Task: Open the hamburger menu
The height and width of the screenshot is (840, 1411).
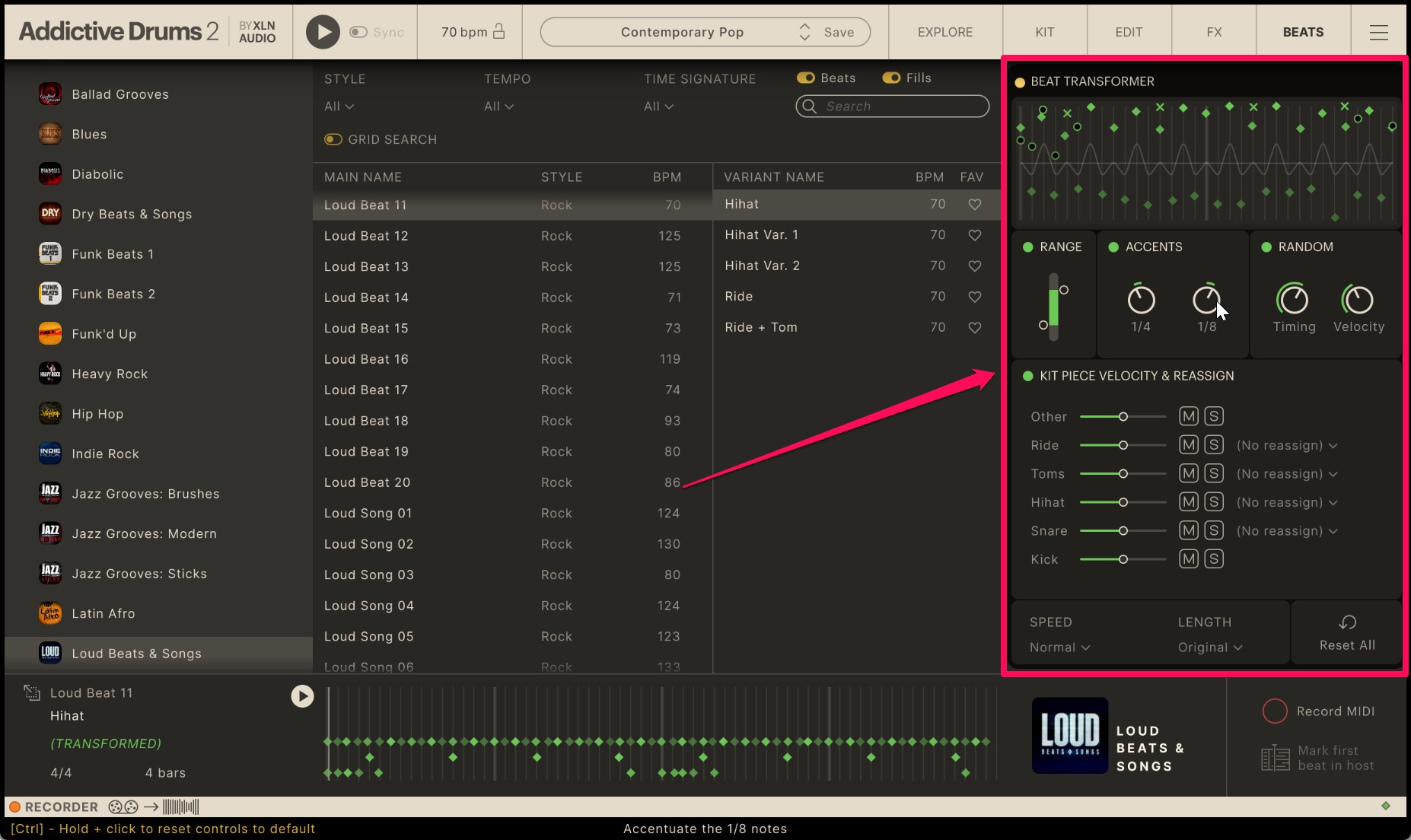Action: pyautogui.click(x=1378, y=32)
